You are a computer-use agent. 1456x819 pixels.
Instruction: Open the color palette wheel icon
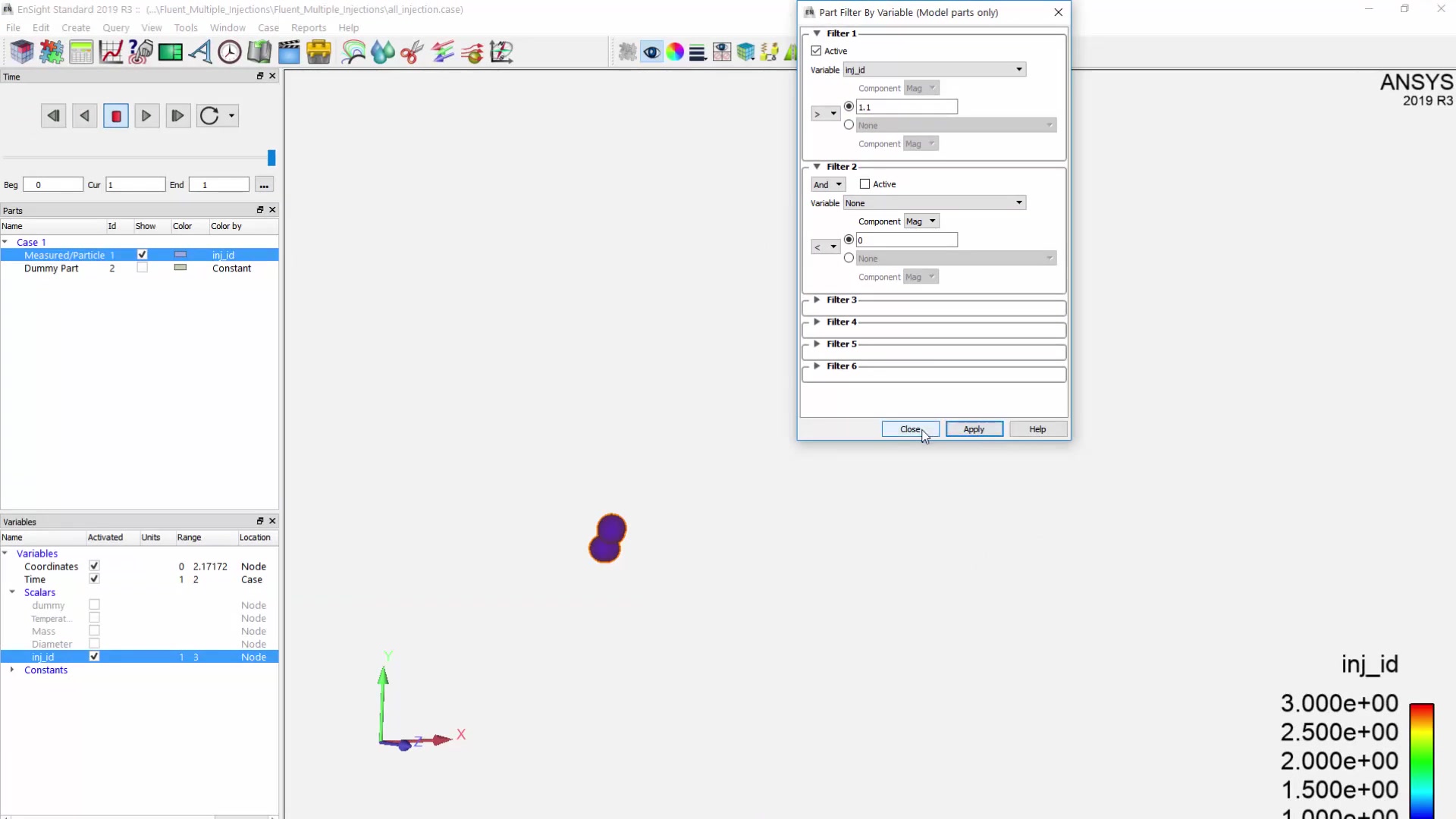coord(675,51)
